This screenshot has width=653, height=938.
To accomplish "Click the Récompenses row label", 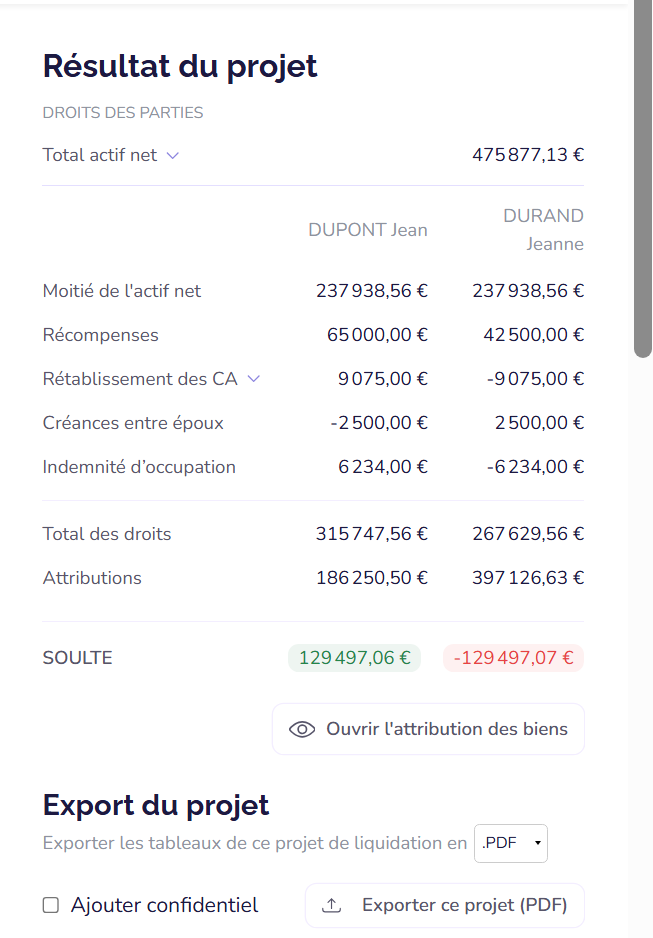I will [100, 335].
